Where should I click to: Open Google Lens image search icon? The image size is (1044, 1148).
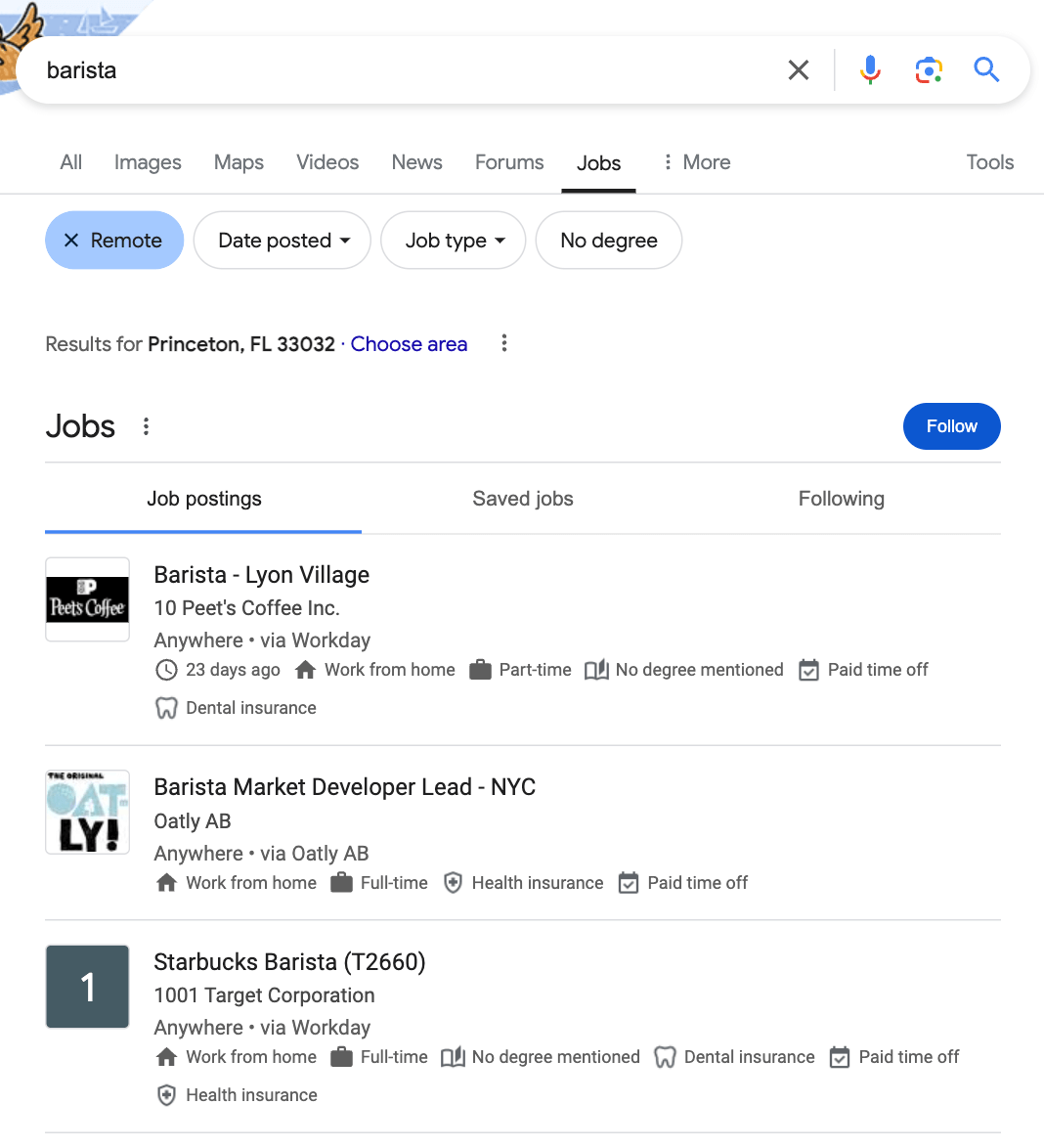click(x=929, y=70)
